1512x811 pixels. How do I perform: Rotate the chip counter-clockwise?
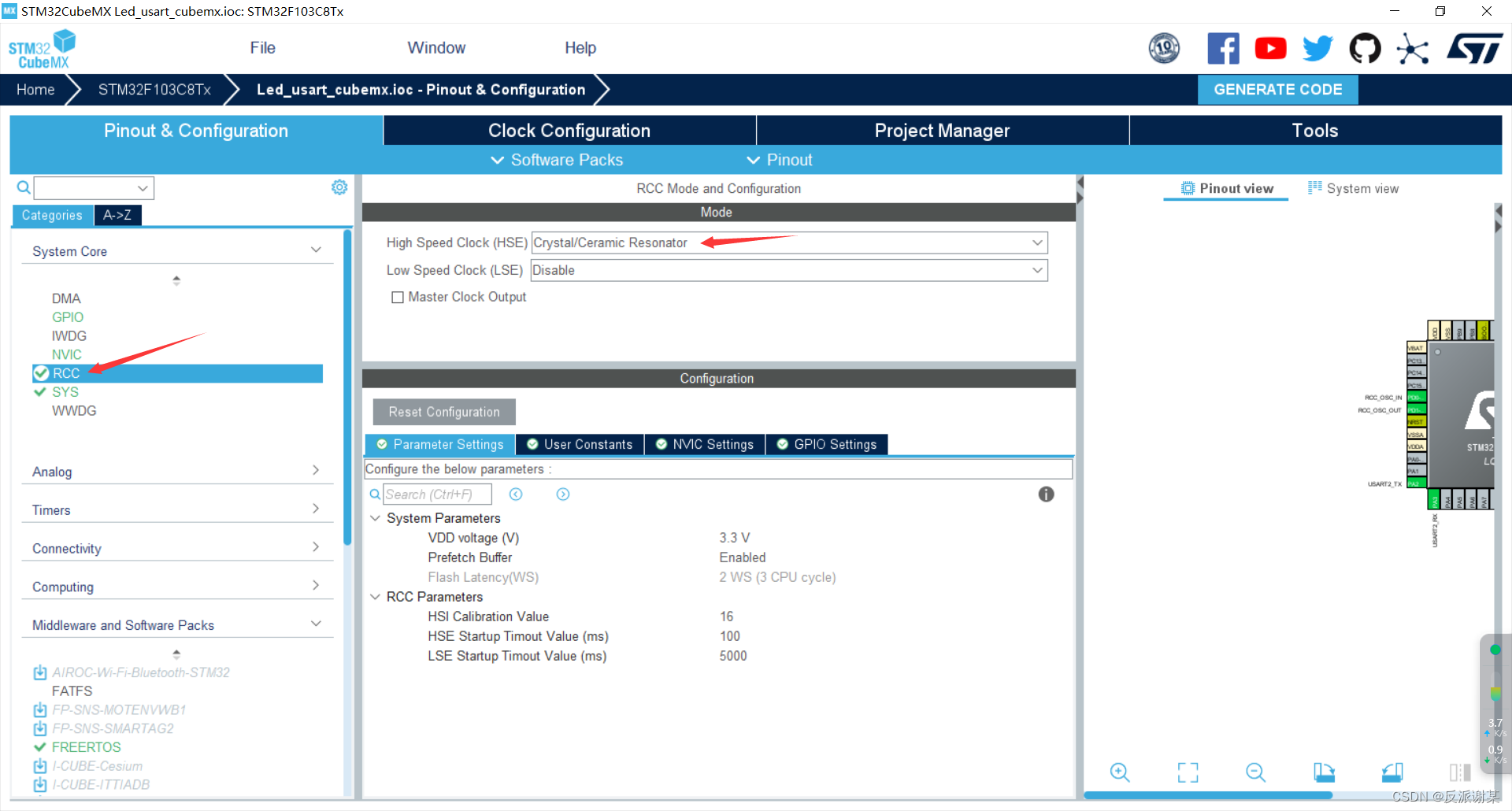[1392, 772]
